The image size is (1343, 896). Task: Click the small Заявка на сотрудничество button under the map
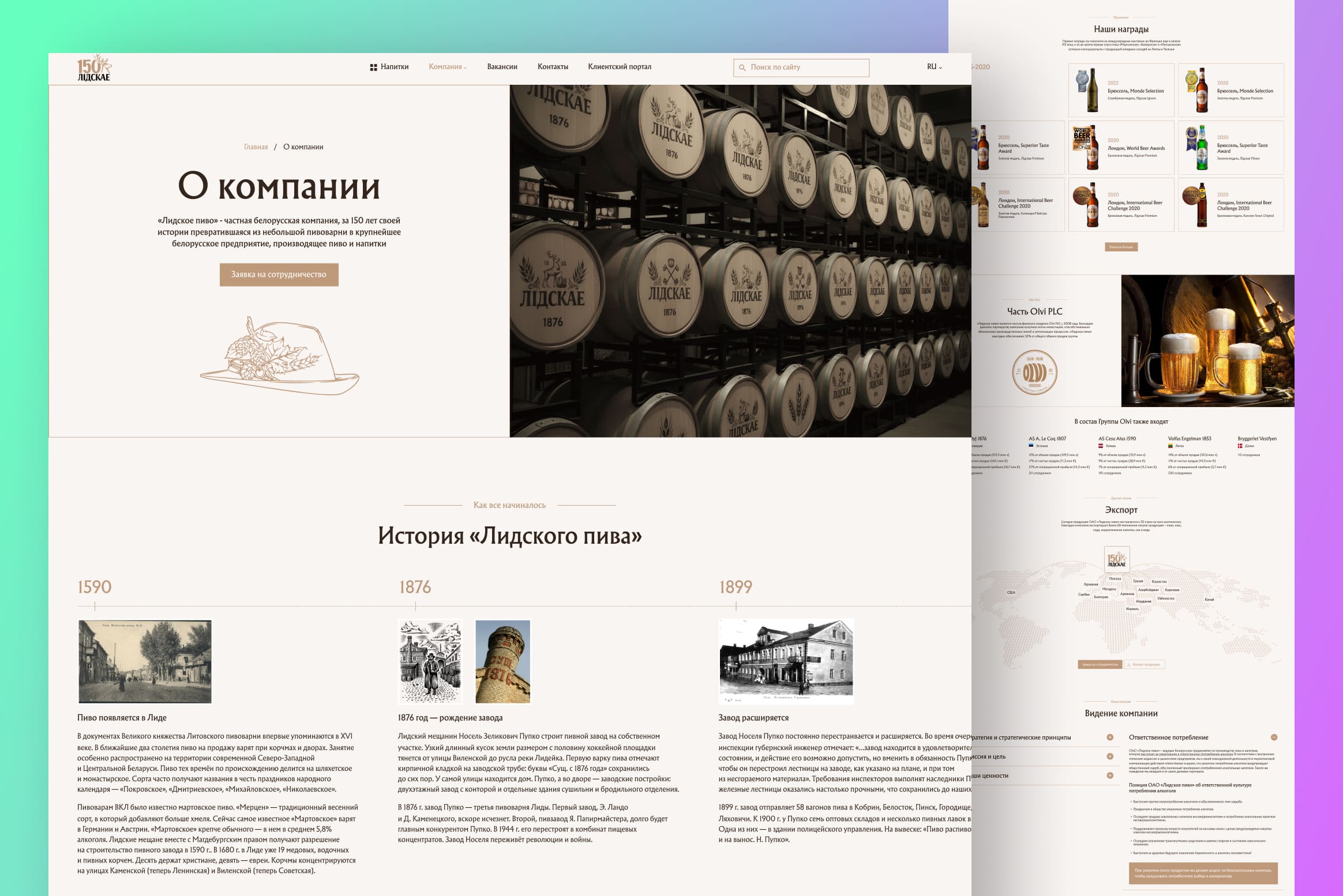[1100, 664]
